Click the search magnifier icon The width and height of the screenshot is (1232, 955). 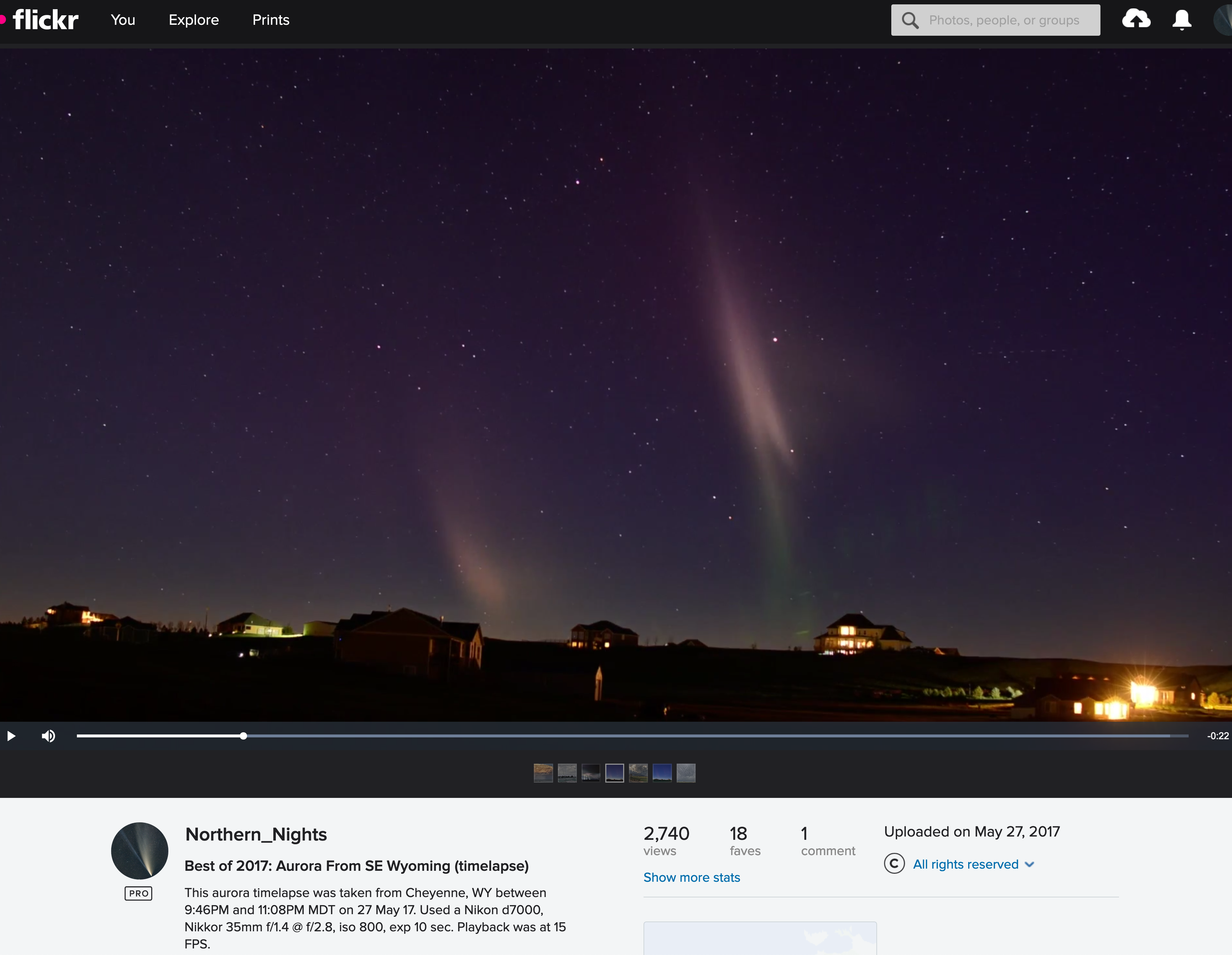910,20
